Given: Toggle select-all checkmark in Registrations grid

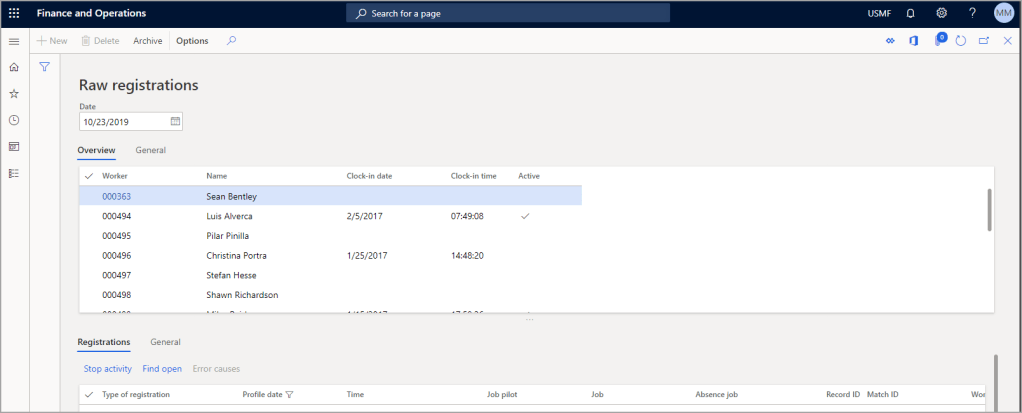Looking at the screenshot, I should coord(90,395).
